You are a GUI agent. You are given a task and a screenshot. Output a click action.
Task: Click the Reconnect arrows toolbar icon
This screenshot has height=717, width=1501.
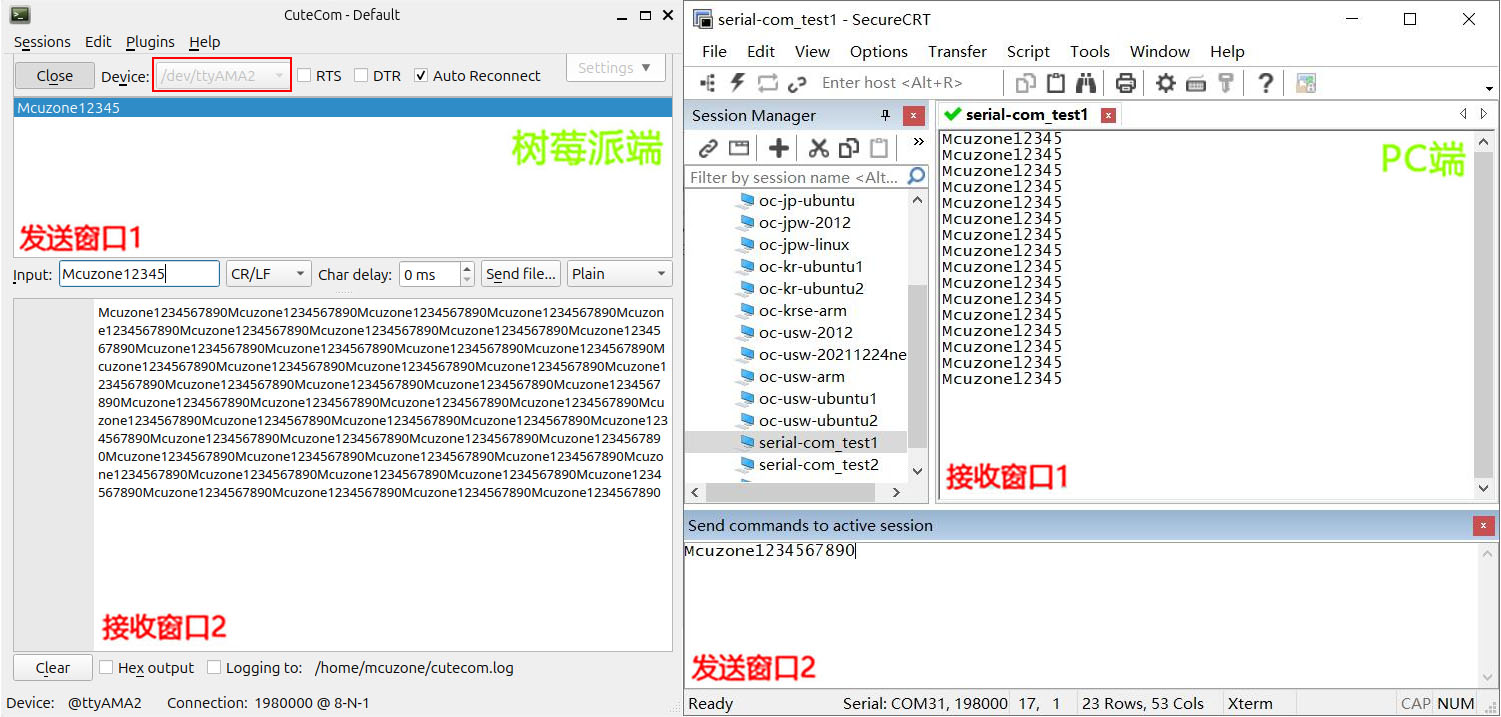click(768, 83)
